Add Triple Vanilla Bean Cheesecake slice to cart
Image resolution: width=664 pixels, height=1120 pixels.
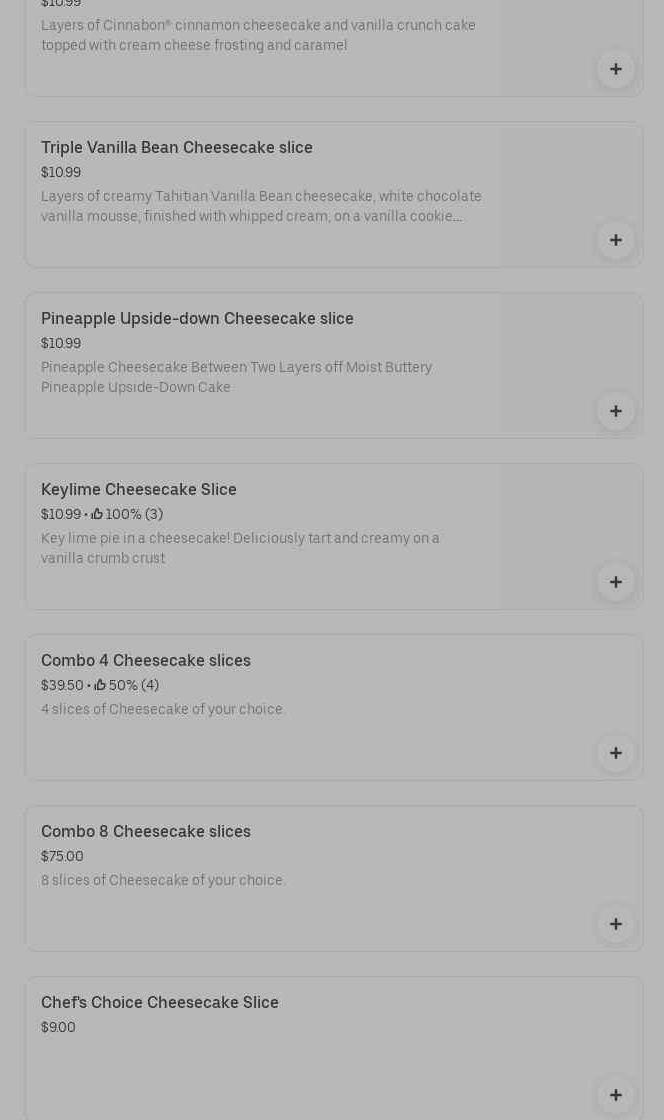(x=615, y=240)
